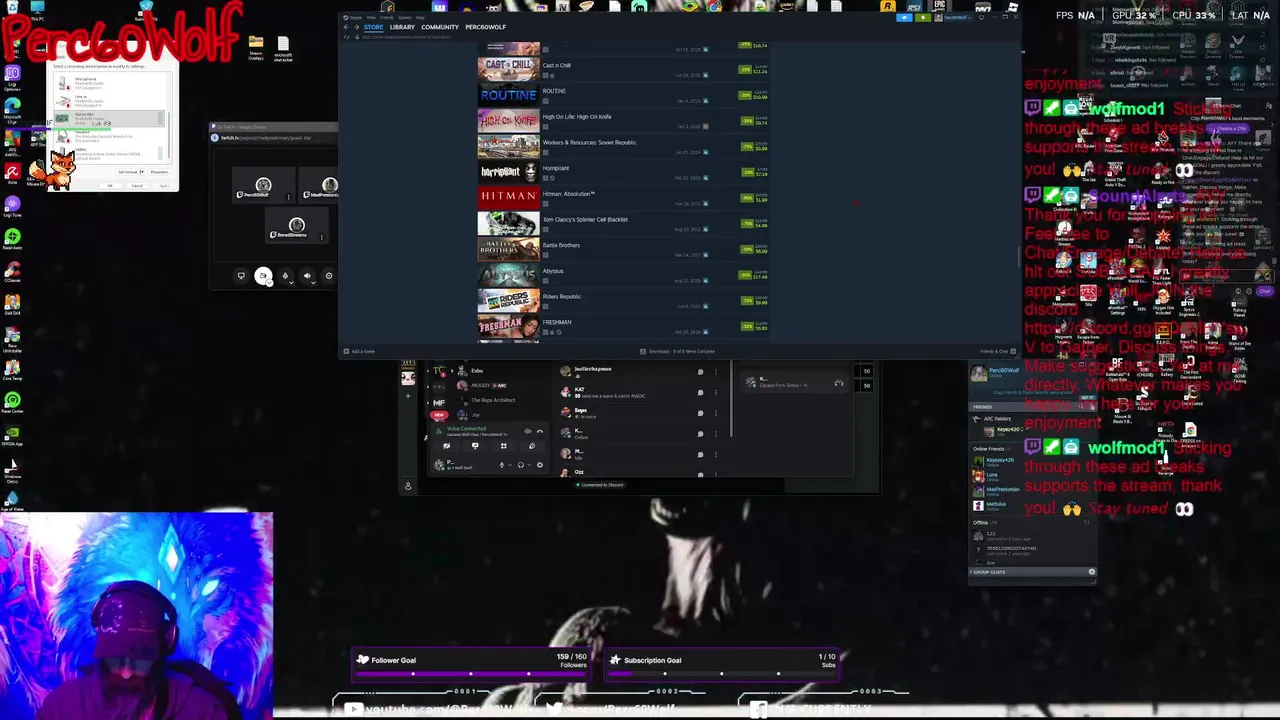Open the Steam LIBRARY tab
The image size is (1280, 720).
(x=402, y=27)
